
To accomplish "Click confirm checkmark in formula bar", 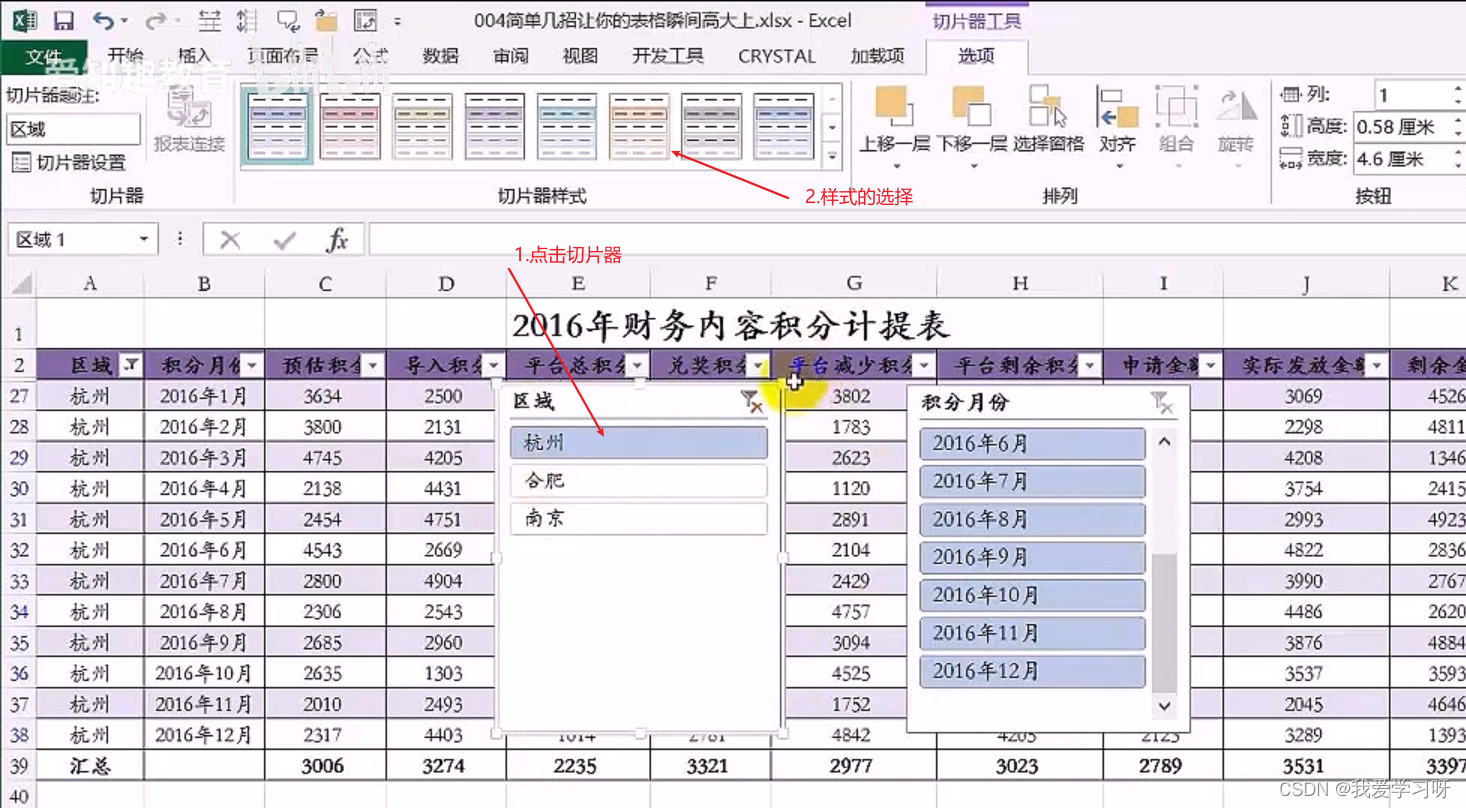I will click(x=285, y=240).
